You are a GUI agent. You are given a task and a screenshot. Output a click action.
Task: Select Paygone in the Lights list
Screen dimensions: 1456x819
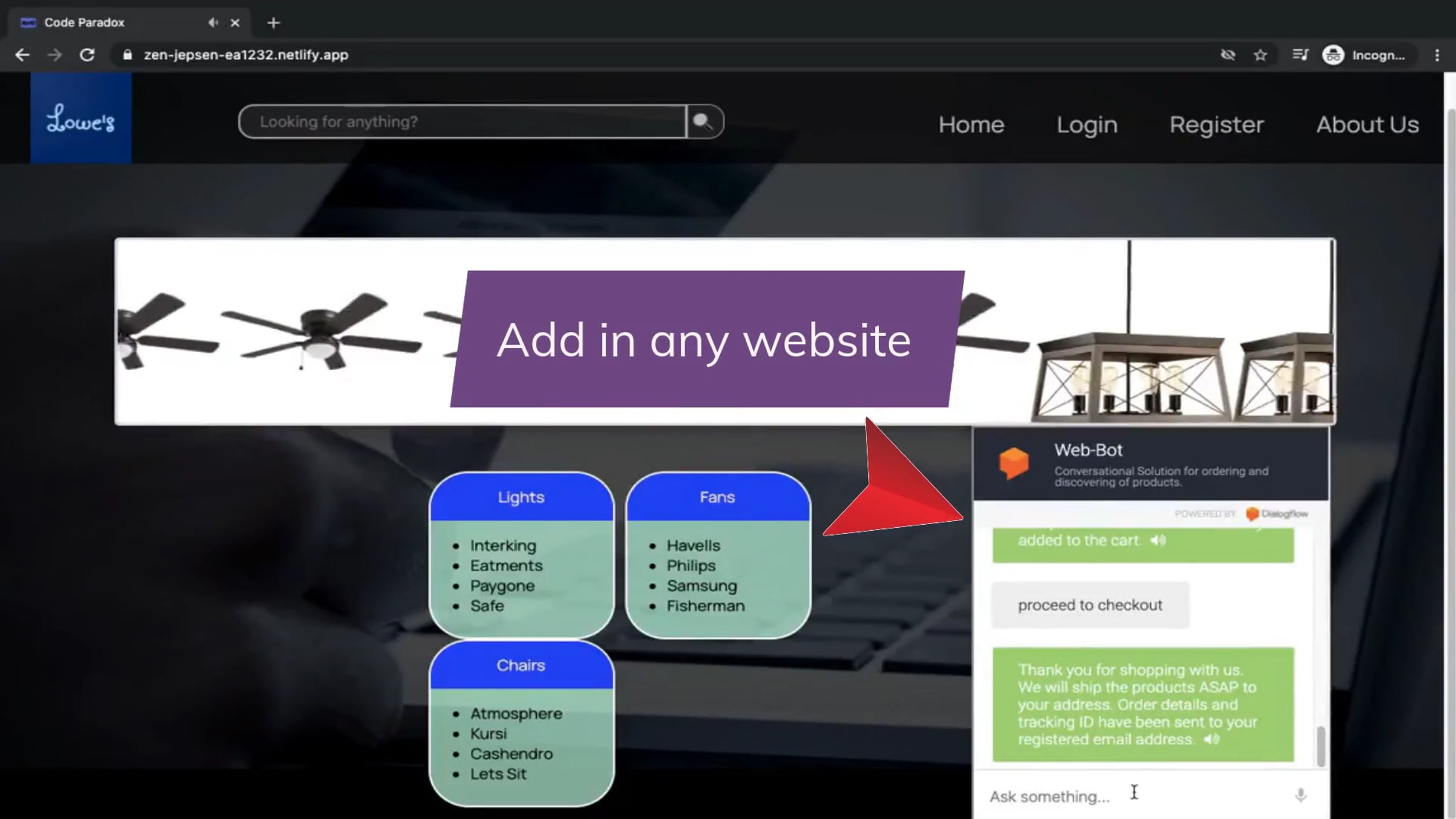(502, 586)
